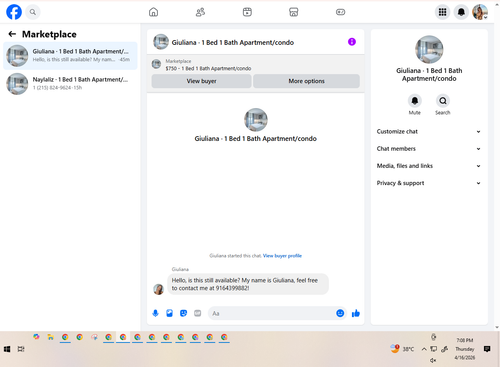Choose a GIF with the GIF icon

(198, 313)
